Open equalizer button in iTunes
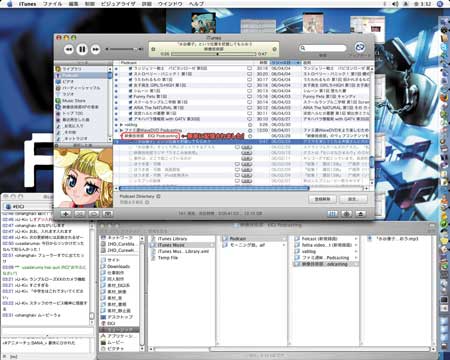This screenshot has width=450, height=360. click(332, 214)
